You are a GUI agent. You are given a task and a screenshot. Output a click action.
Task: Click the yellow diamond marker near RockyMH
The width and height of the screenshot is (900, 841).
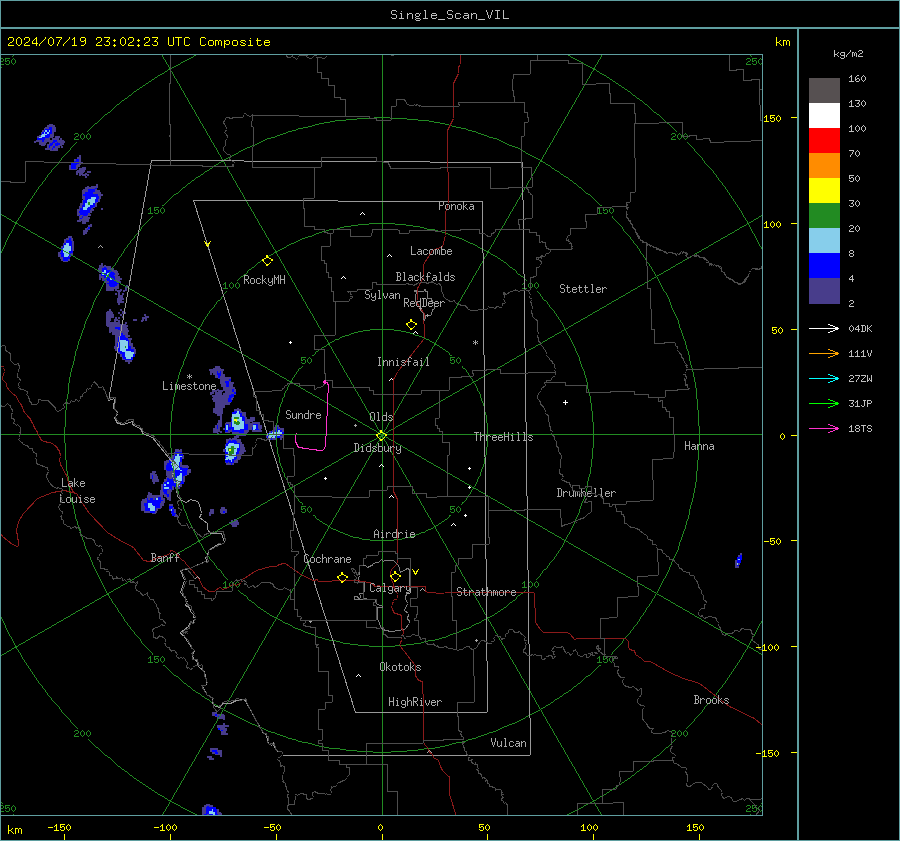coord(267,261)
